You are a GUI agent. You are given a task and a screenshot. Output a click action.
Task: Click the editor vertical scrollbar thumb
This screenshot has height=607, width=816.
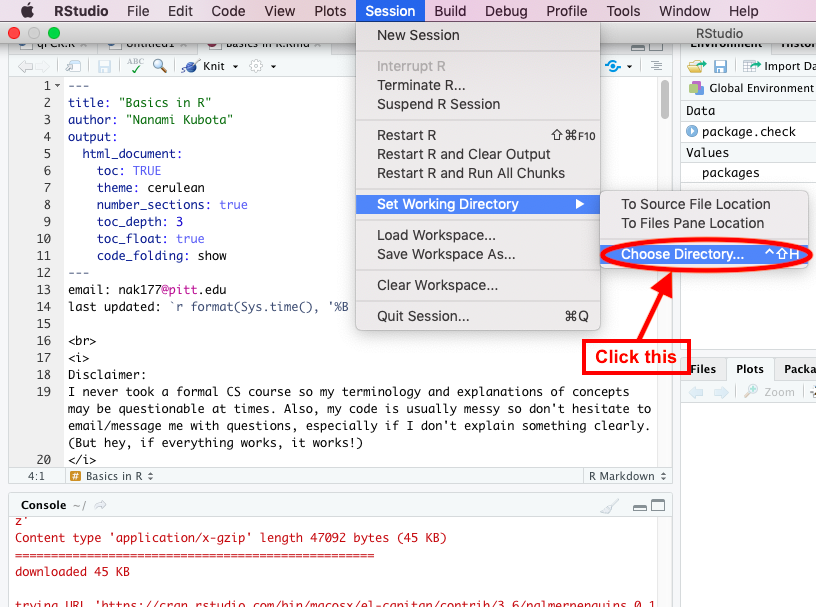point(665,99)
